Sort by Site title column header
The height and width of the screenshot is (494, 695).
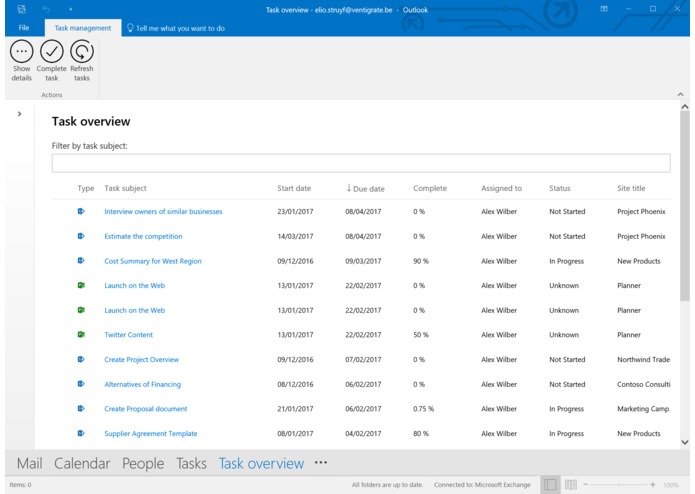click(x=631, y=188)
